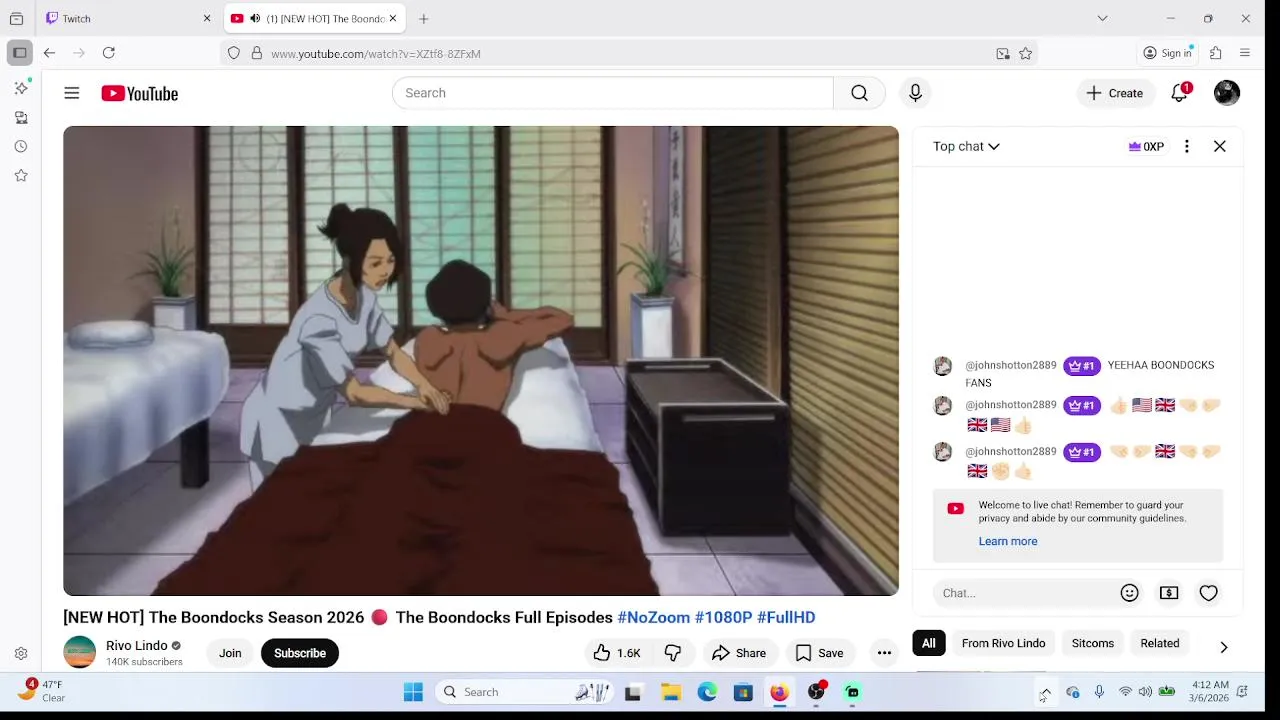Open Firefox application hamburger menu
The image size is (1280, 720).
click(1245, 53)
